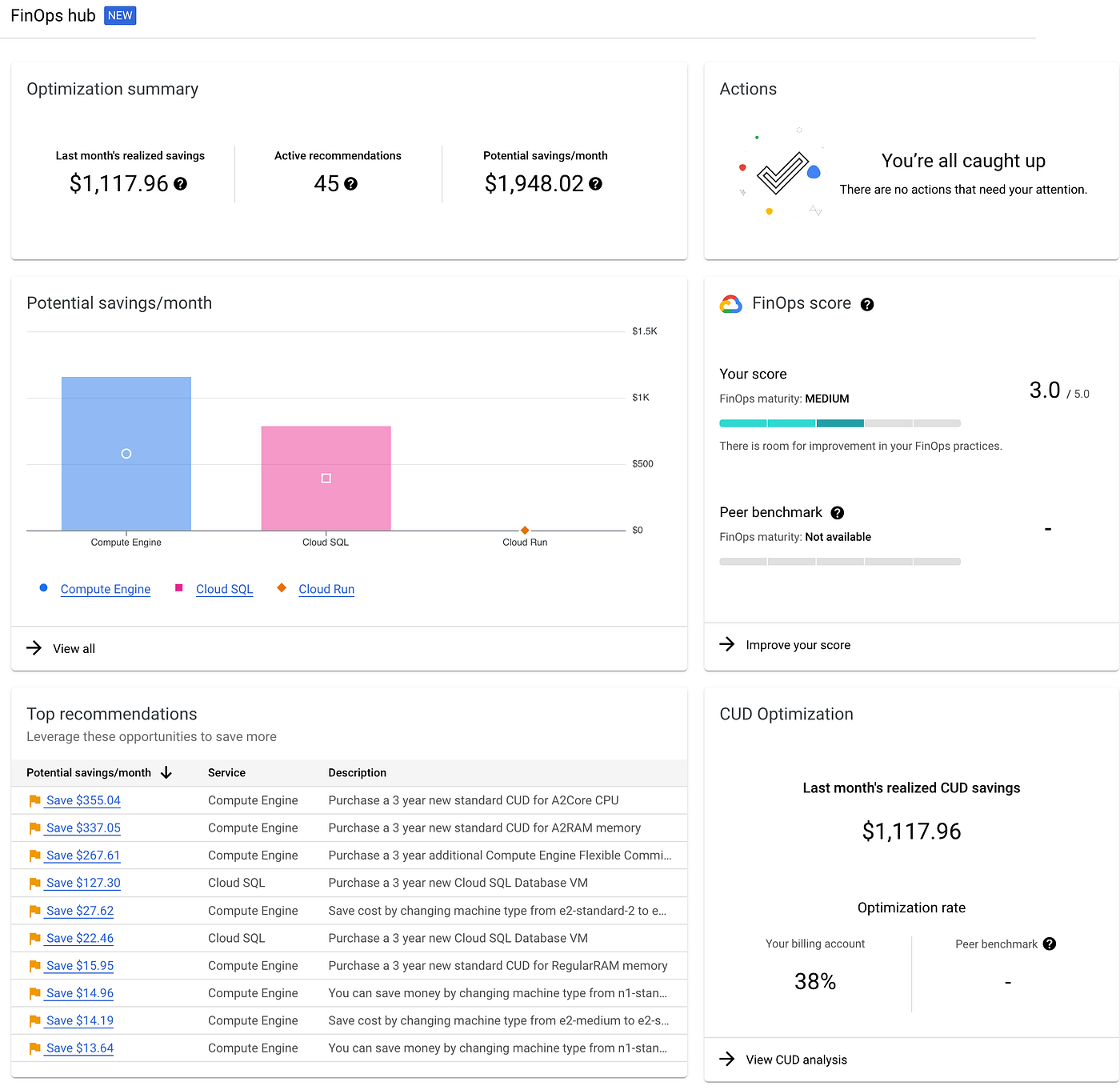Click the Peer benchmark grey progress bar
Image resolution: width=1120 pixels, height=1090 pixels.
tap(840, 562)
